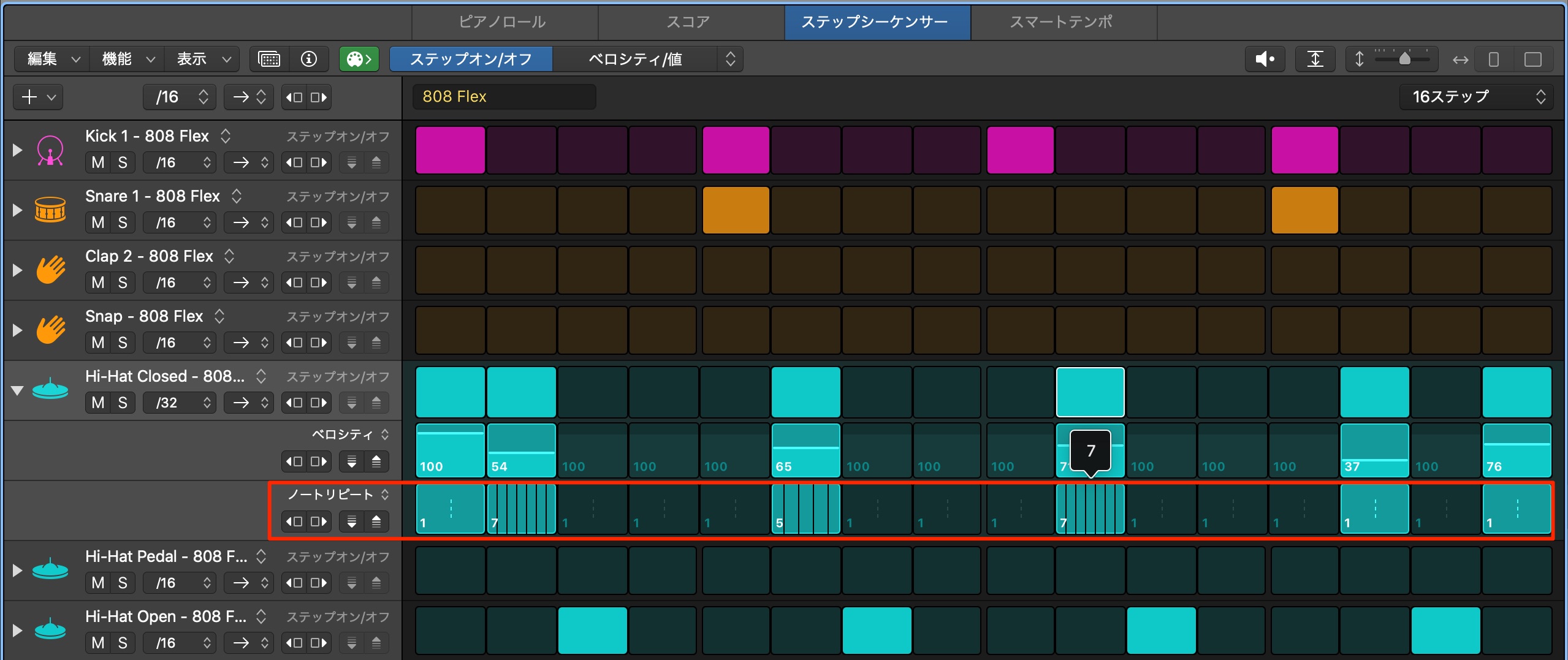This screenshot has width=1568, height=660.
Task: Decrement values in the Velocity subrow
Action: click(352, 461)
